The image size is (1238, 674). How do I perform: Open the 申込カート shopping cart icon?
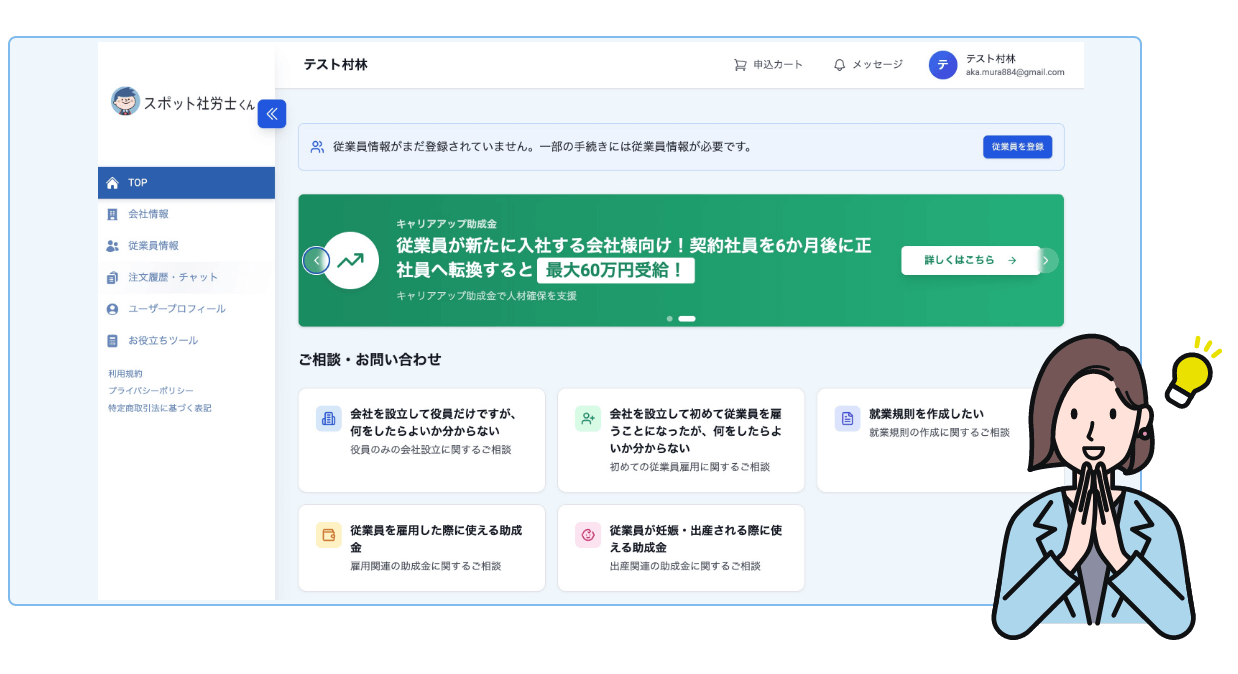pos(740,65)
